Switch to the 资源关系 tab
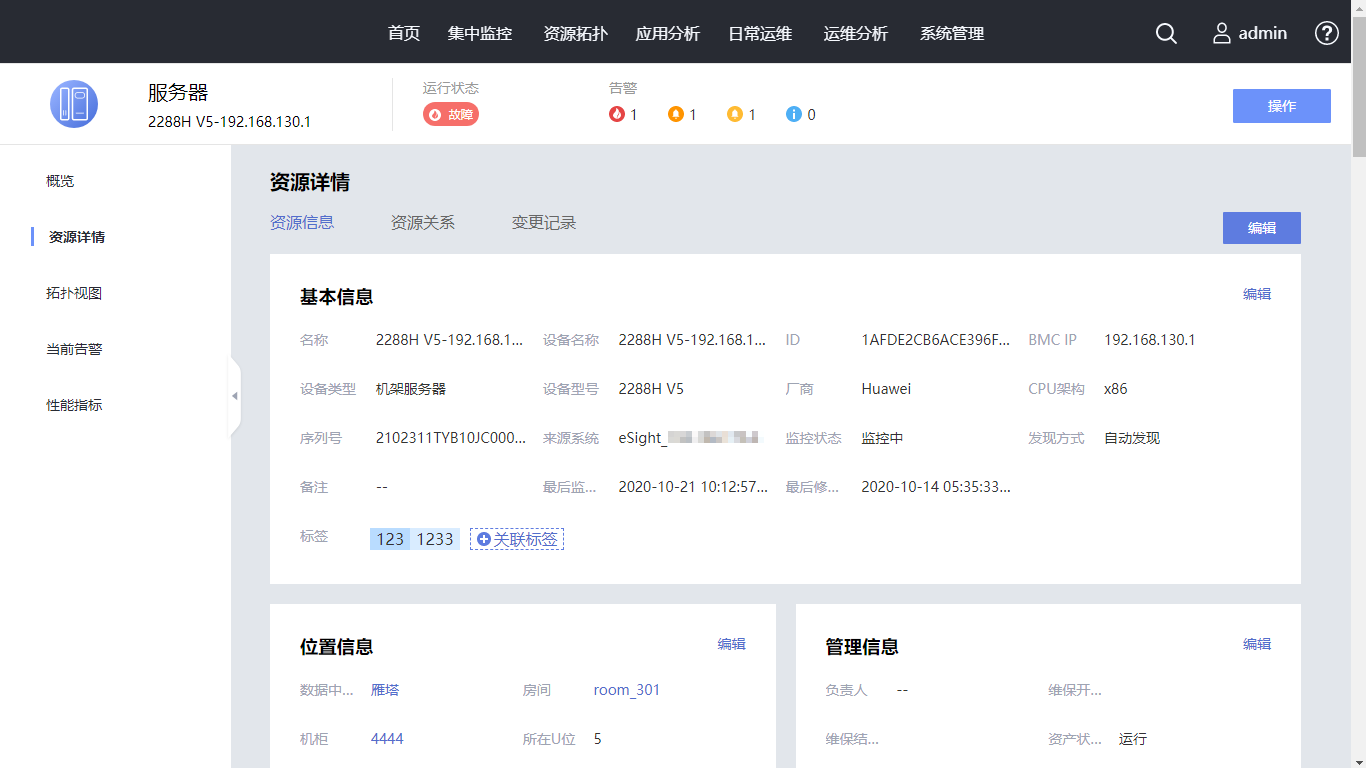Viewport: 1366px width, 768px height. (422, 222)
